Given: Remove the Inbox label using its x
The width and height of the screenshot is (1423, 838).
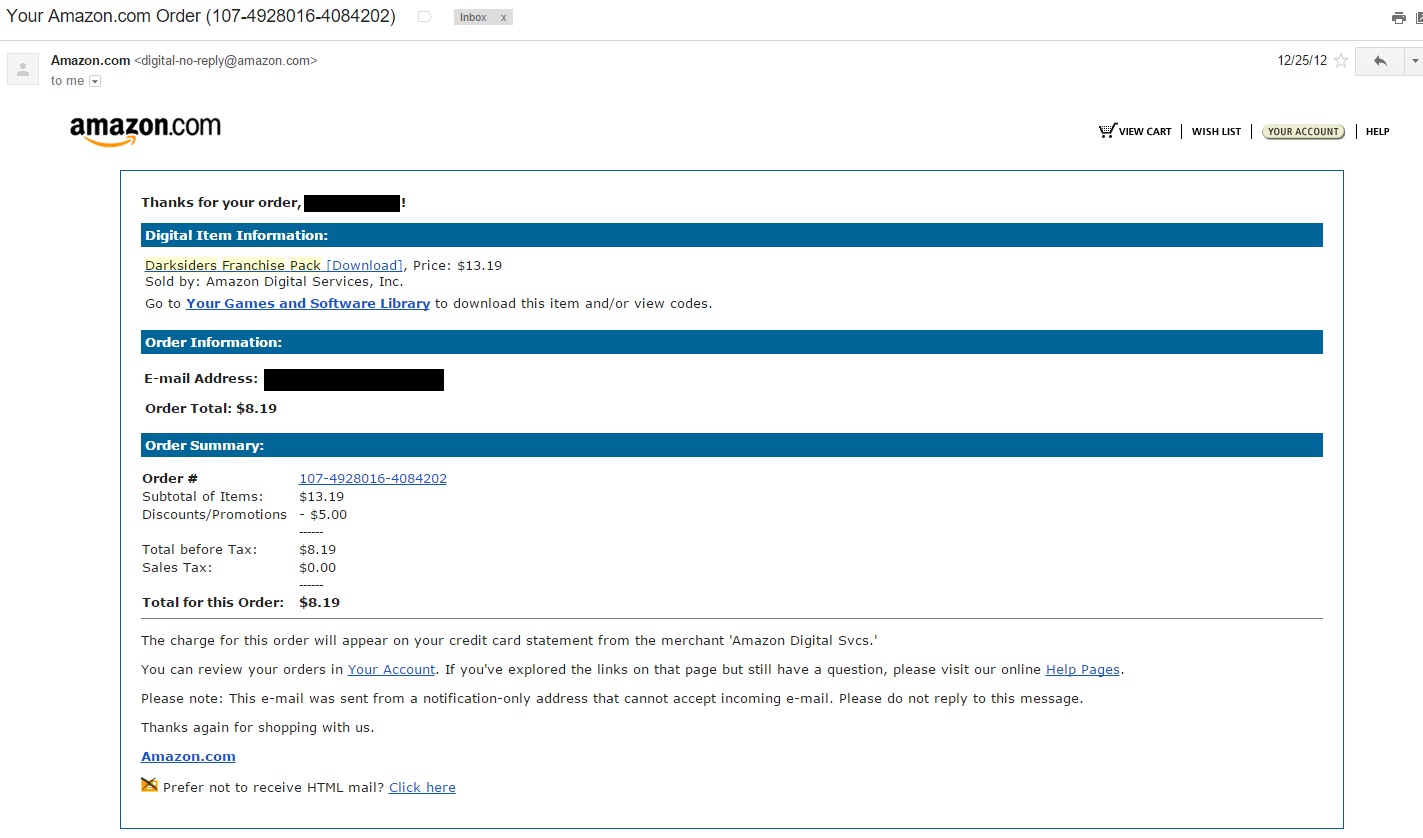Looking at the screenshot, I should 503,18.
